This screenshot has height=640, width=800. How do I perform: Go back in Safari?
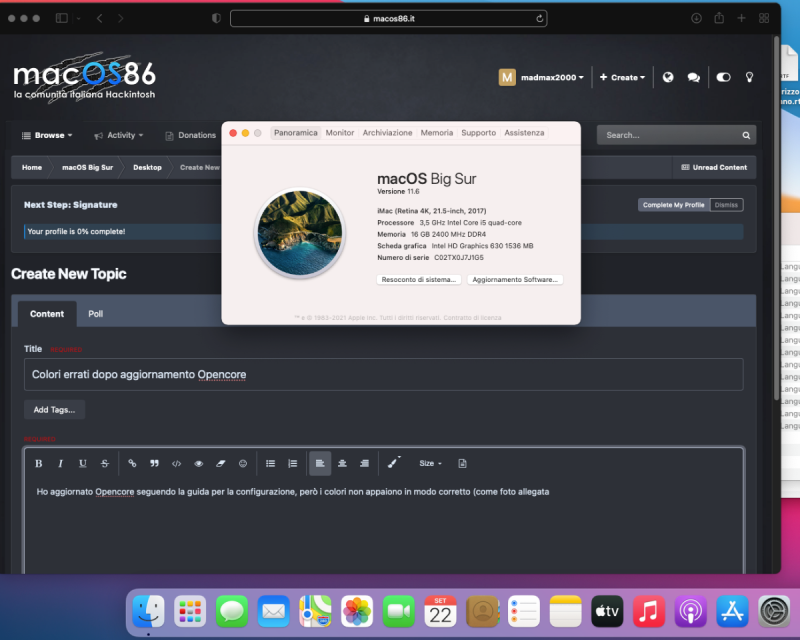(x=99, y=18)
